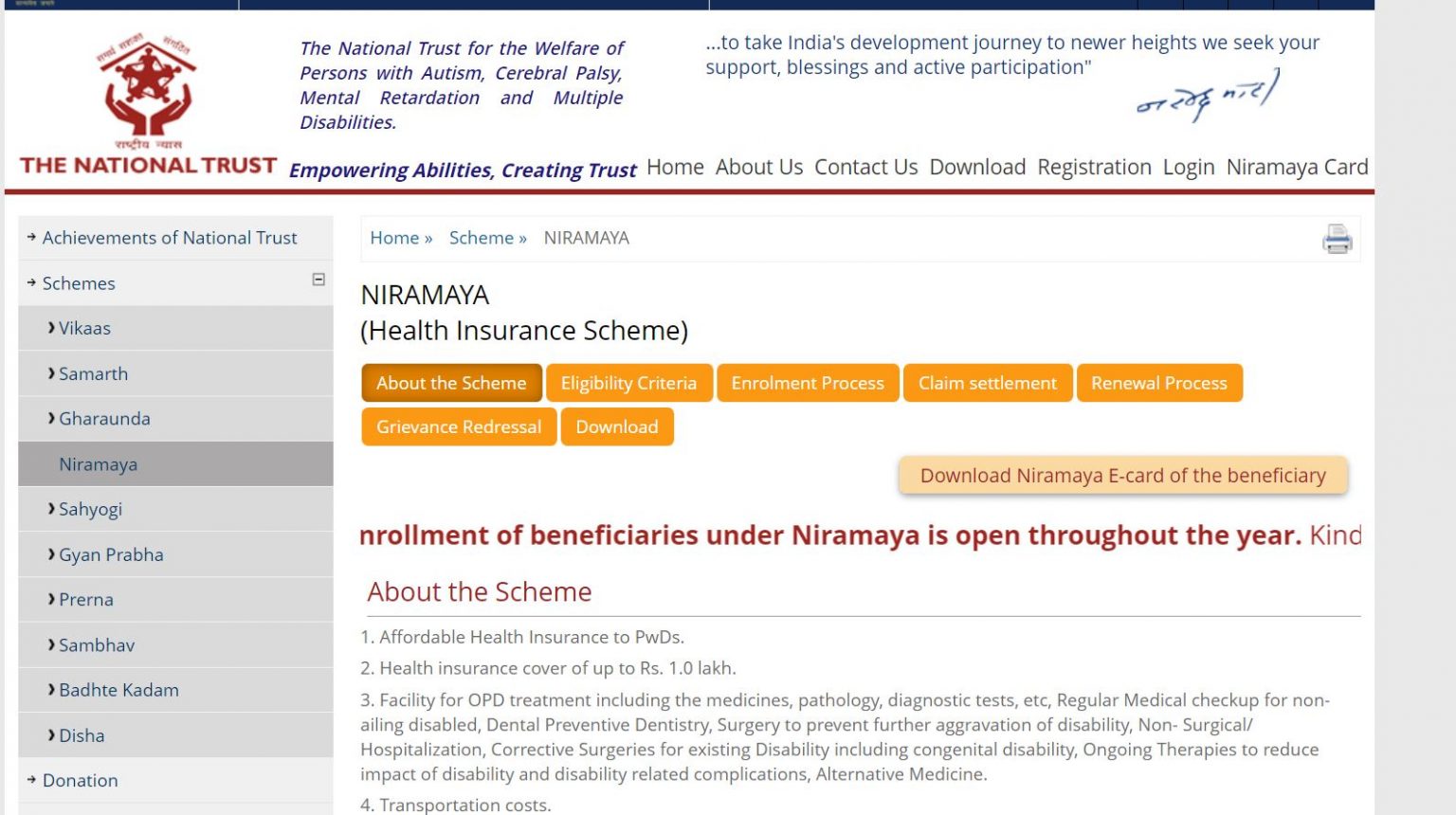Viewport: 1456px width, 815px height.
Task: Select the chevron beside Badhte Kadam
Action: coord(50,690)
